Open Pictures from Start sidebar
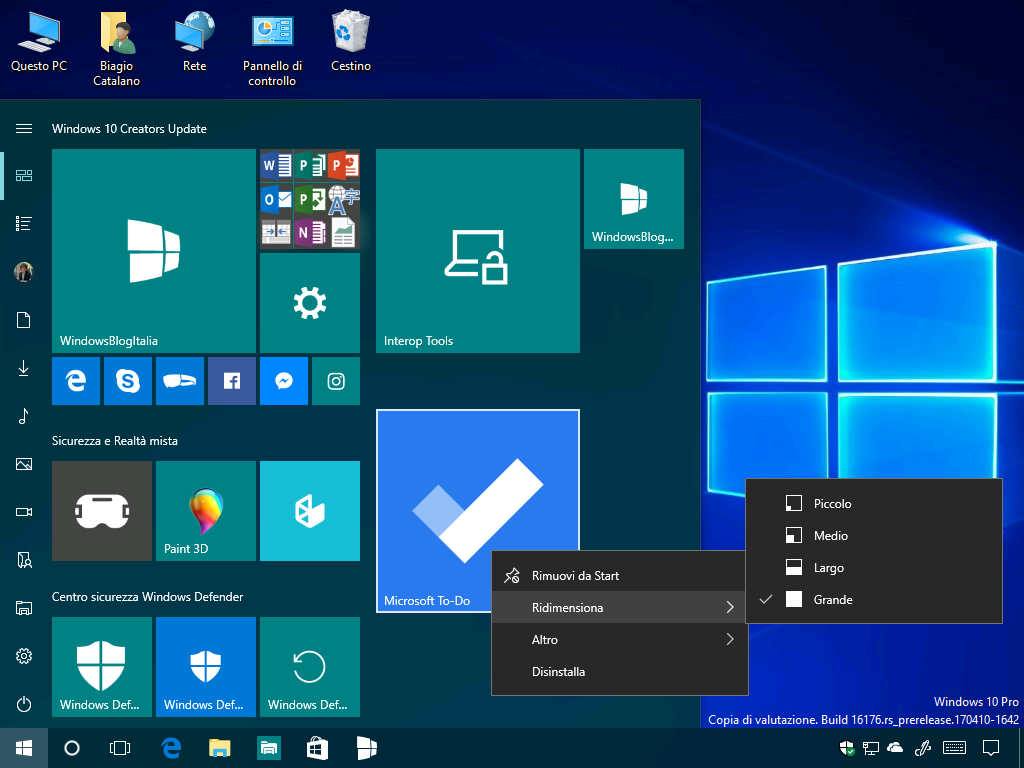This screenshot has width=1024, height=768. (24, 464)
